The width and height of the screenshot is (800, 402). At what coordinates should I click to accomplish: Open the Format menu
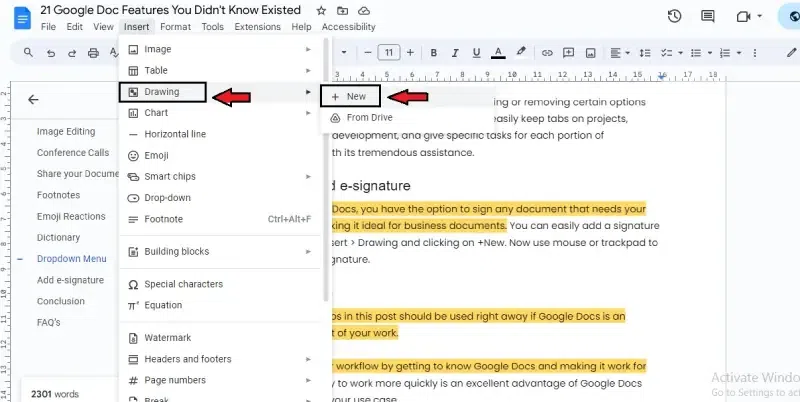(175, 27)
